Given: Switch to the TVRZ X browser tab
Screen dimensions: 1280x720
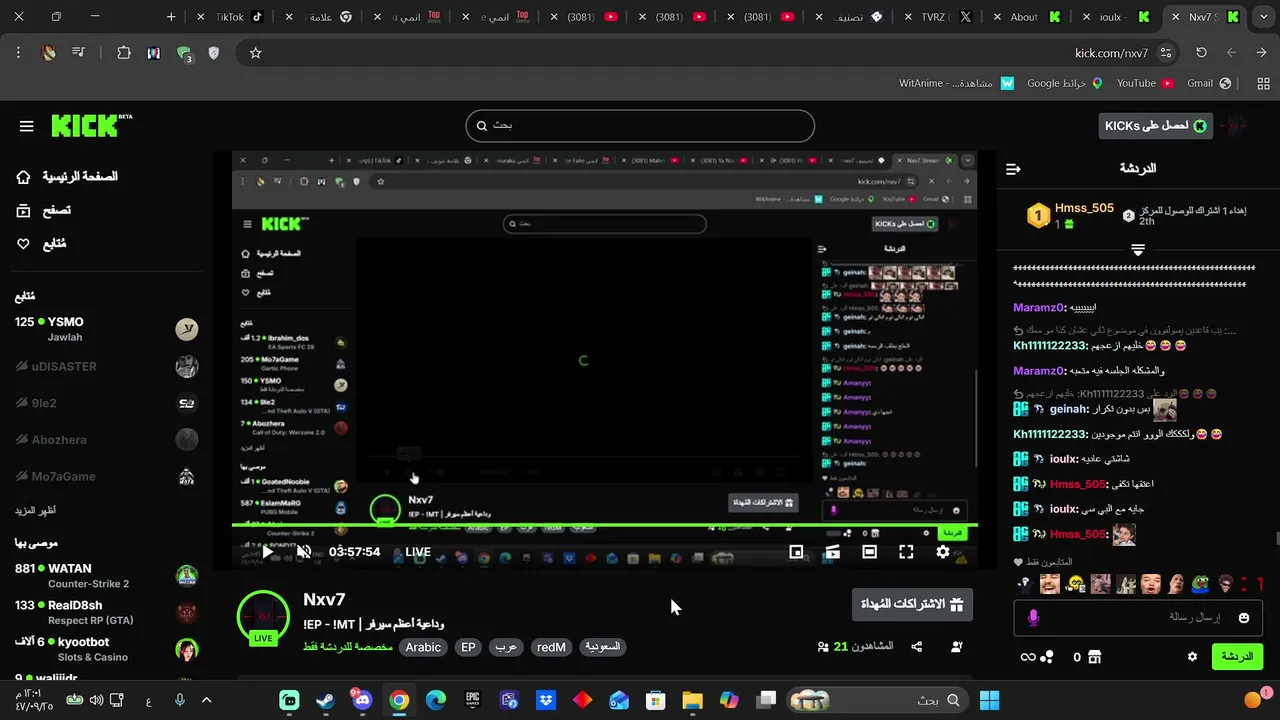Looking at the screenshot, I should (x=940, y=17).
